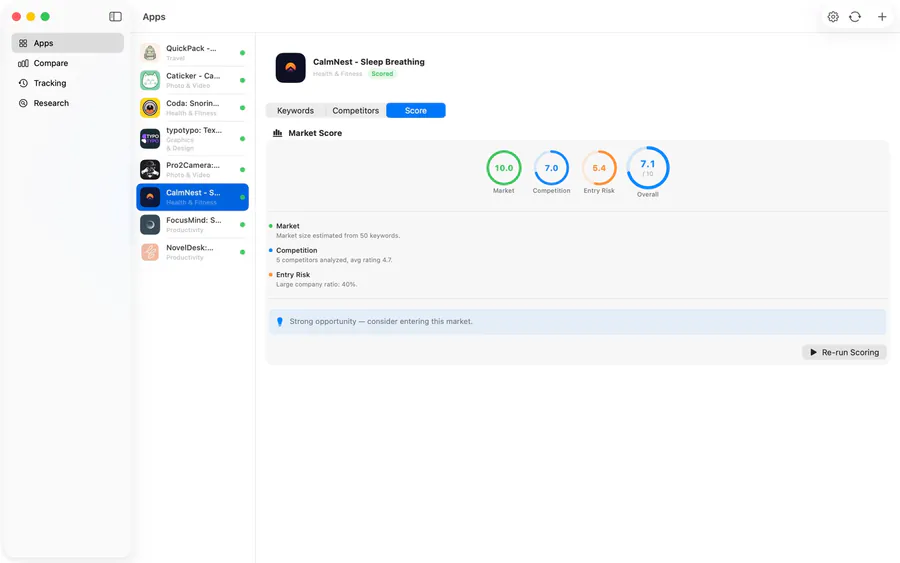900x563 pixels.
Task: Click the Market Score chart icon
Action: [278, 133]
